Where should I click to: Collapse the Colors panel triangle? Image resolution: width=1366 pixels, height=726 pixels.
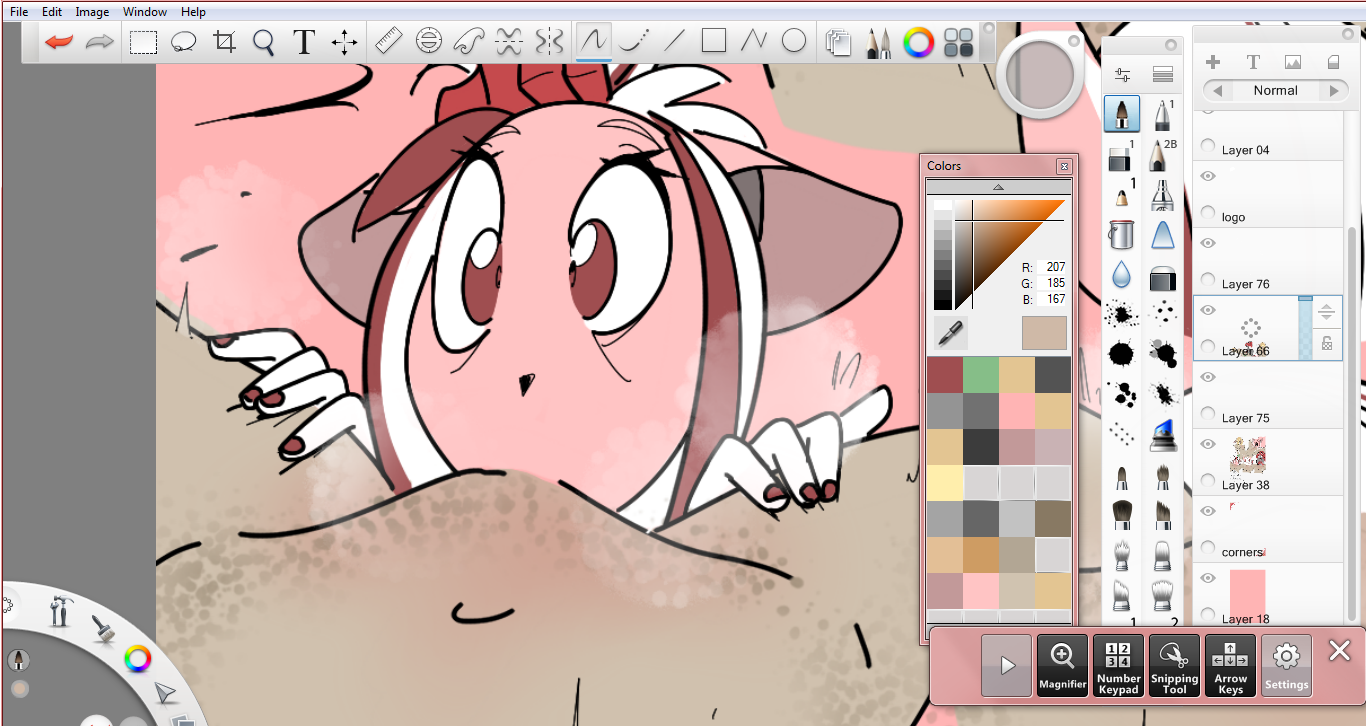[x=997, y=187]
